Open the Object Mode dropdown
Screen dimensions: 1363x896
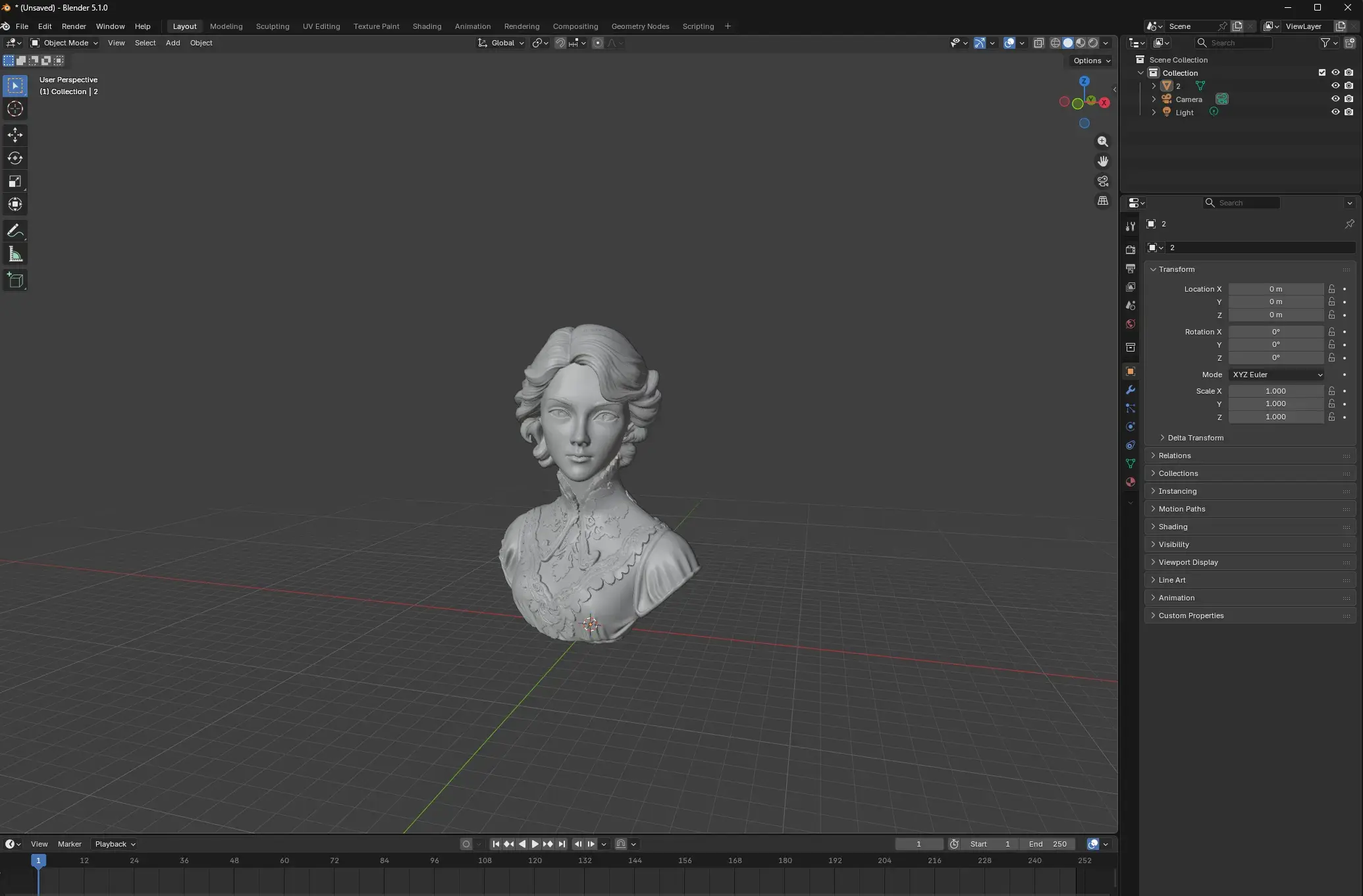tap(64, 43)
